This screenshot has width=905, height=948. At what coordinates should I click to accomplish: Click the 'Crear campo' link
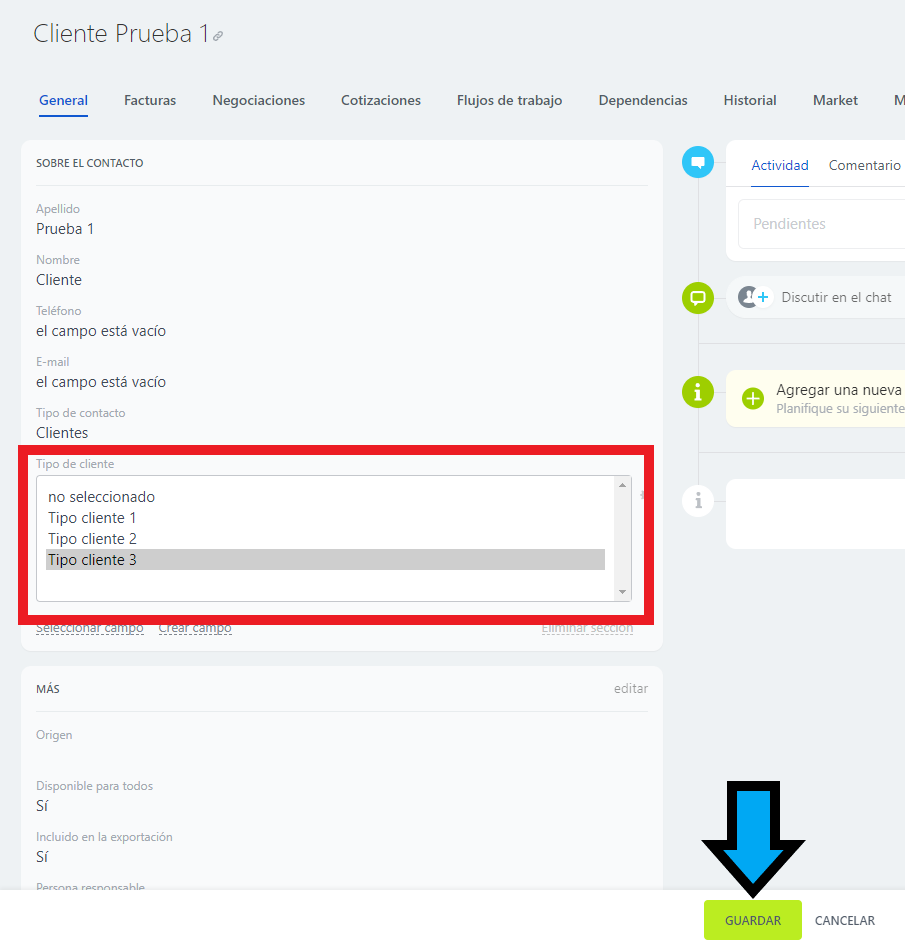(x=195, y=628)
